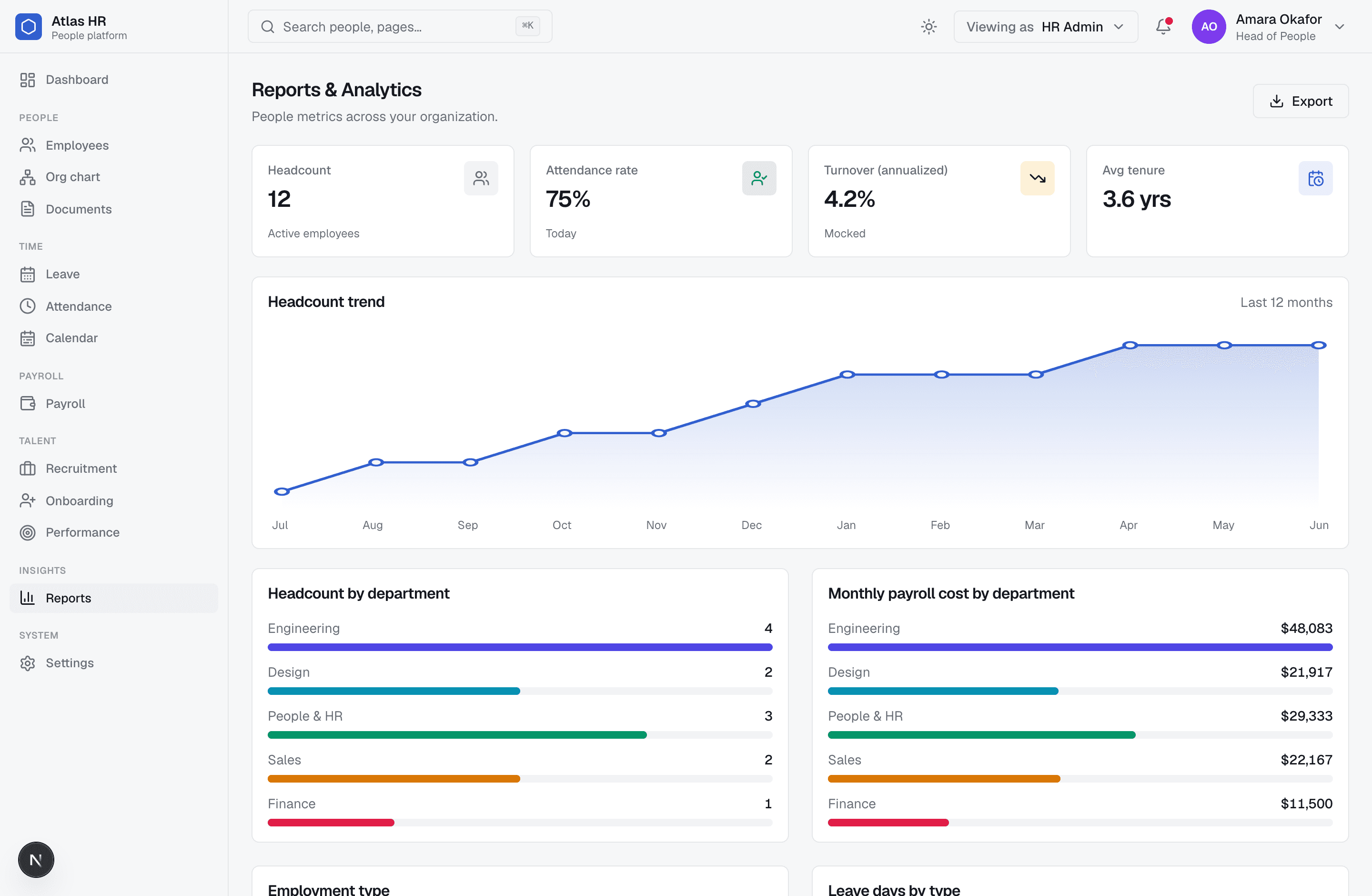Screen dimensions: 1372x896
Task: Click the search magnifier icon
Action: (x=267, y=27)
